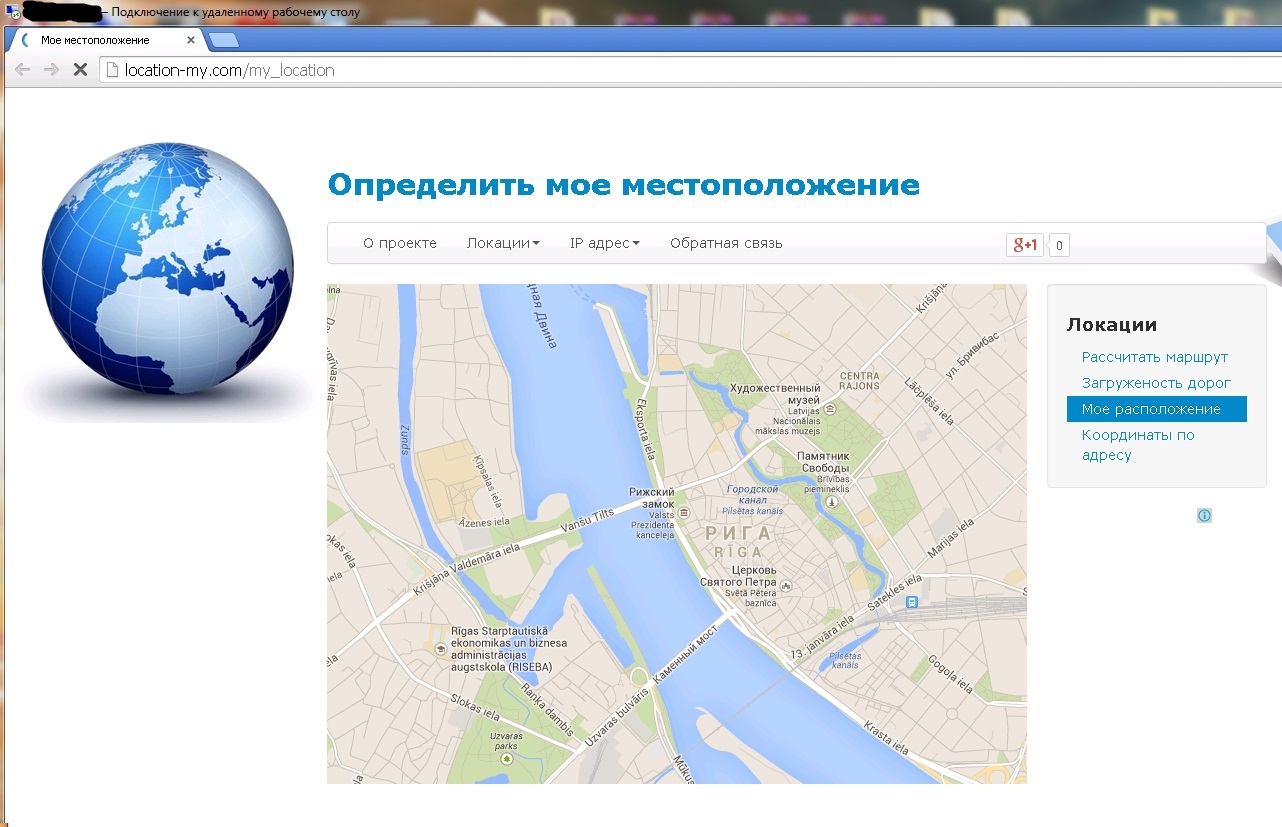1282x827 pixels.
Task: Open the 'О проекте' menu item
Action: (400, 243)
